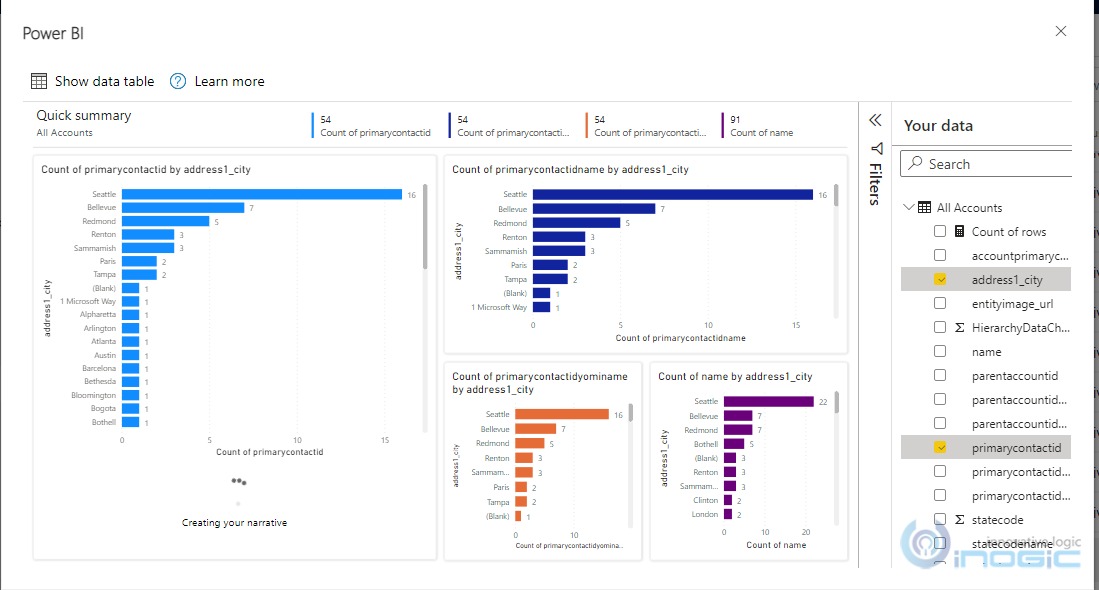Viewport: 1099px width, 590px height.
Task: Click the Seattle bar in the blue chart
Action: [x=261, y=195]
